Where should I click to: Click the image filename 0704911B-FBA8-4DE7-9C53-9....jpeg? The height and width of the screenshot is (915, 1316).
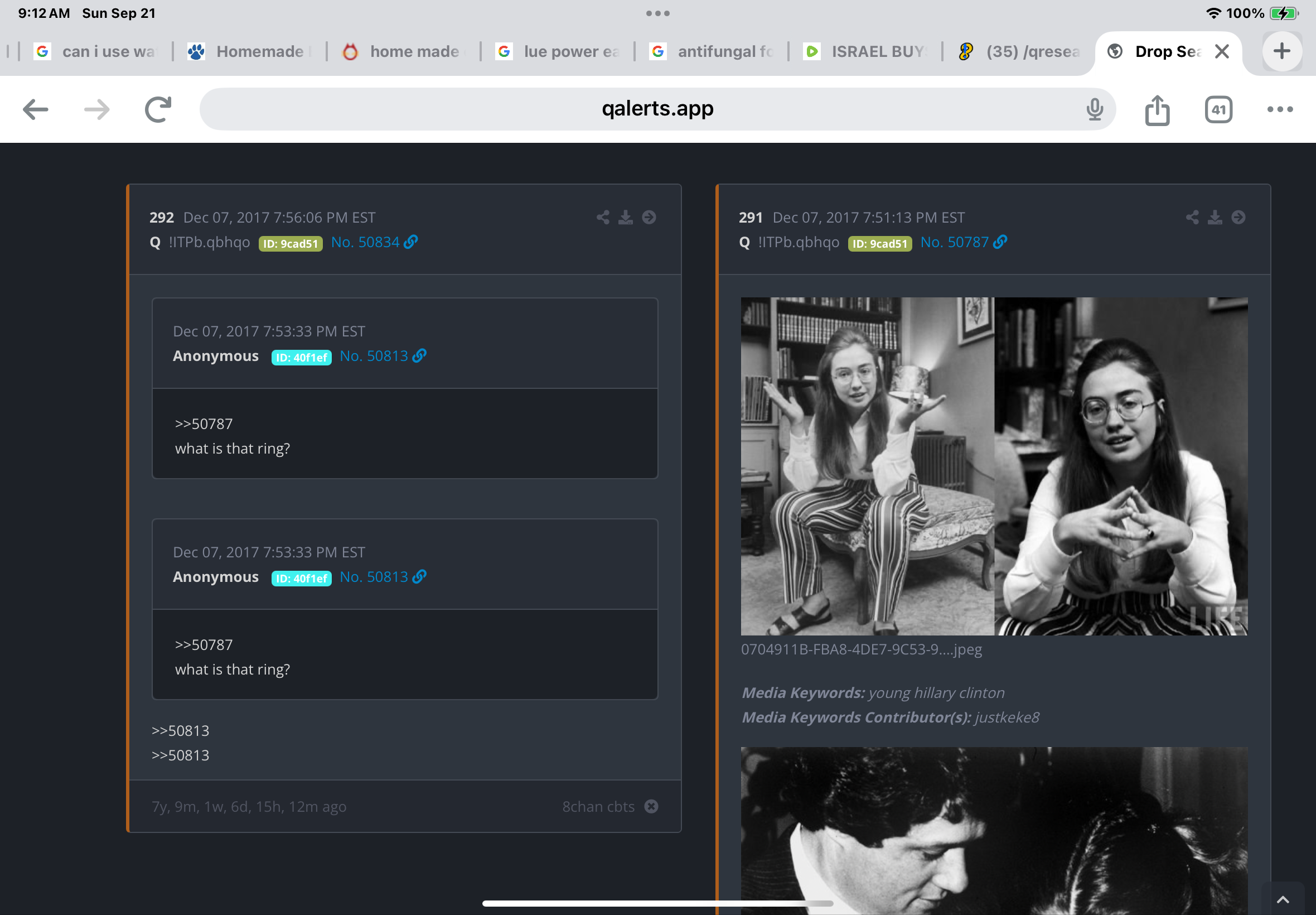pyautogui.click(x=861, y=649)
